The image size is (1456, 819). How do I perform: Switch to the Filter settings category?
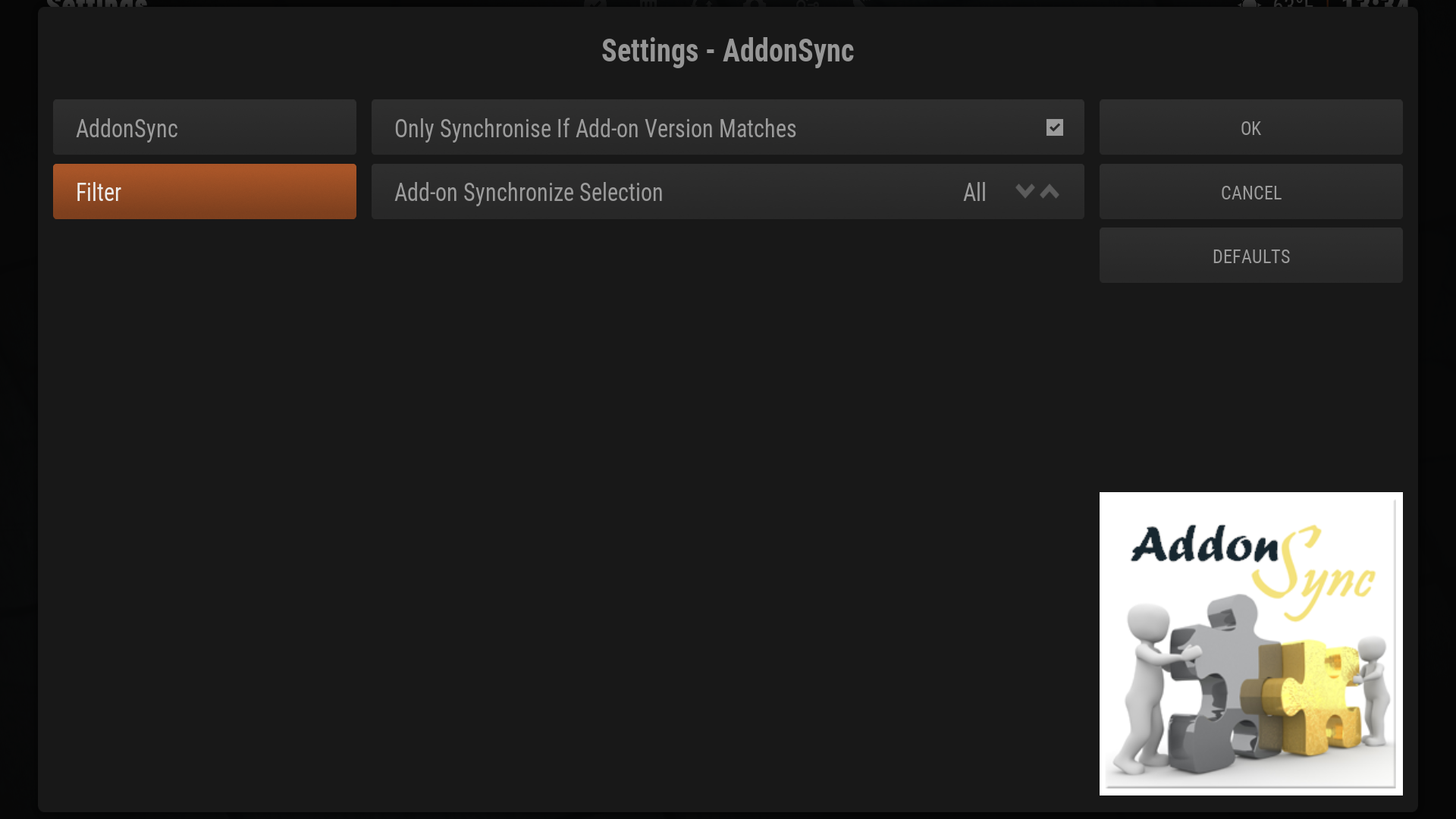pos(204,192)
